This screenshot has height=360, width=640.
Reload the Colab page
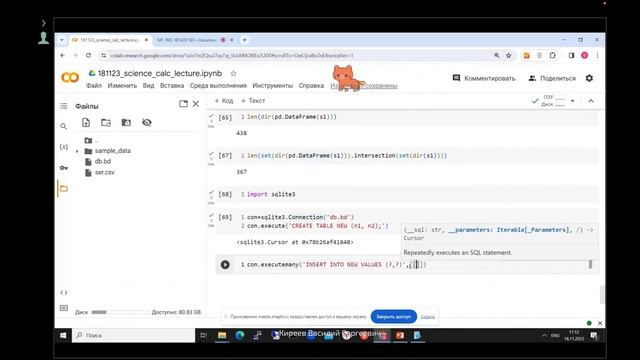(x=88, y=56)
